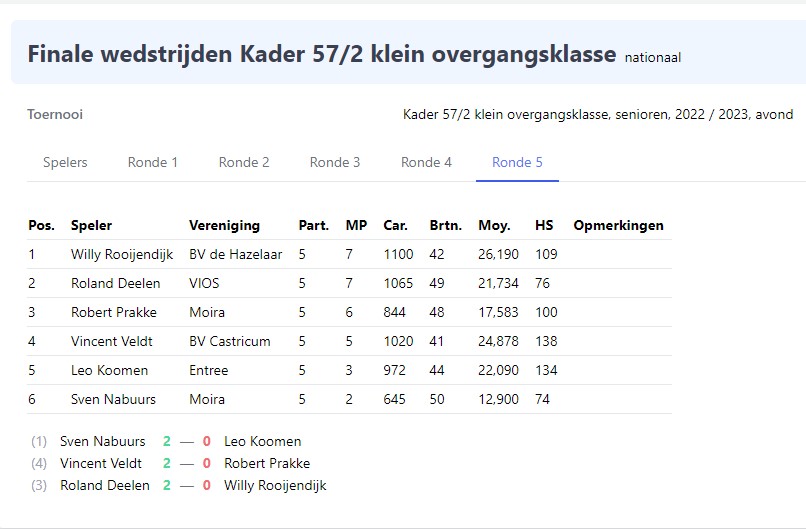
Task: Click match number (3) in results
Action: pos(39,485)
